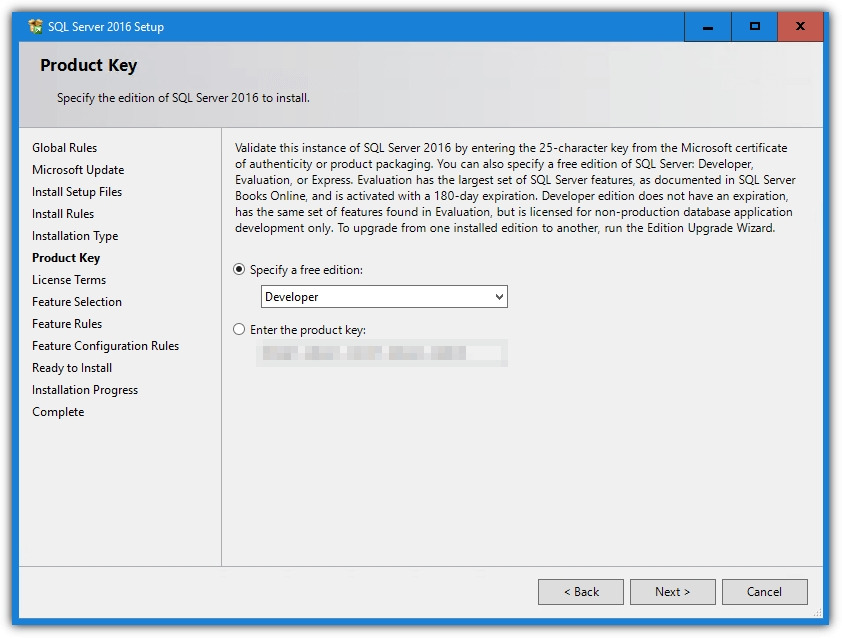Select Microsoft Update step in sidebar

click(78, 170)
